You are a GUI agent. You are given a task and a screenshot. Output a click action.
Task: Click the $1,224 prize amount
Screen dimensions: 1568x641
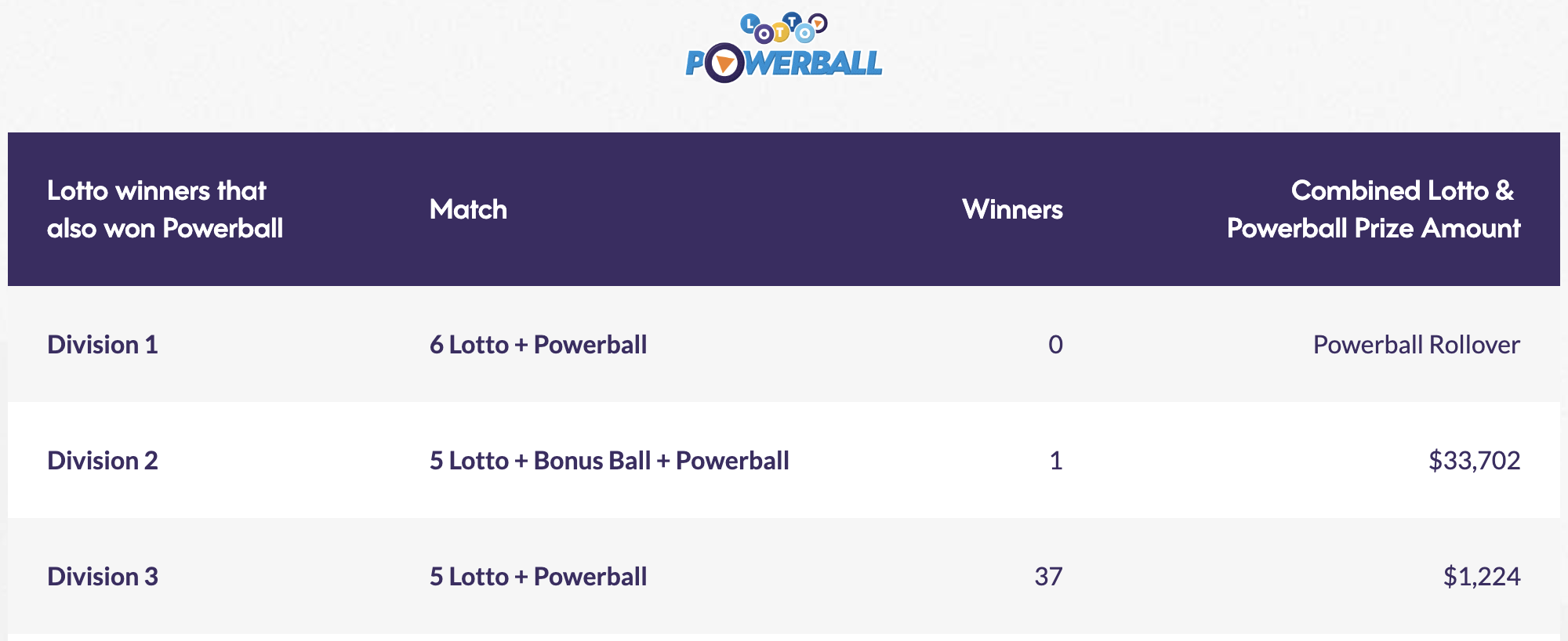(1482, 577)
